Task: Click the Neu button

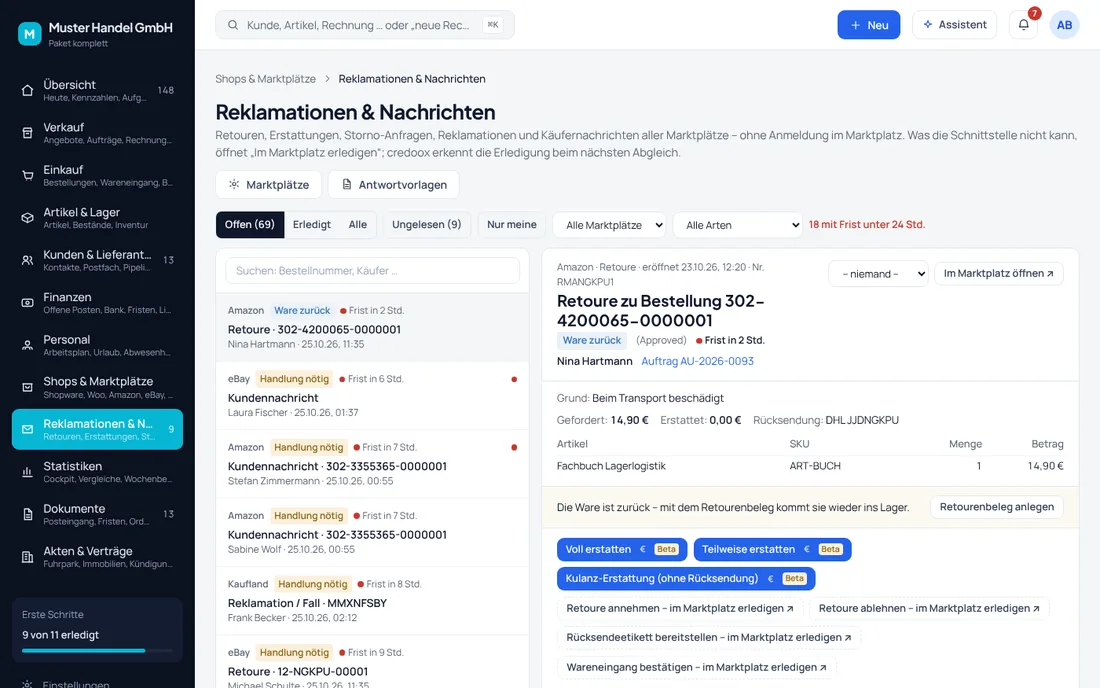Action: tap(868, 25)
